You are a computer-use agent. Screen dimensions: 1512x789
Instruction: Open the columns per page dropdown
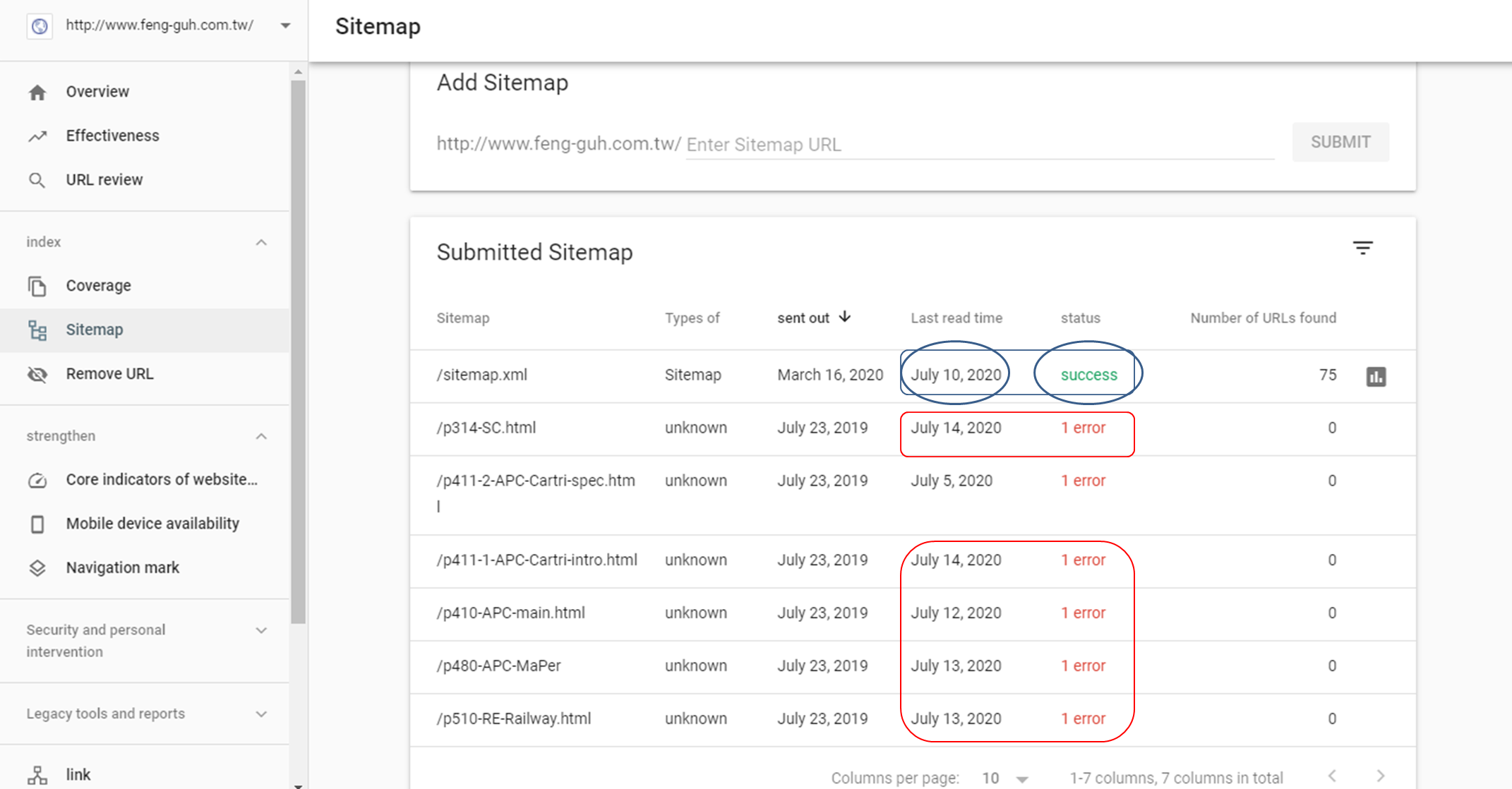pos(1021,778)
